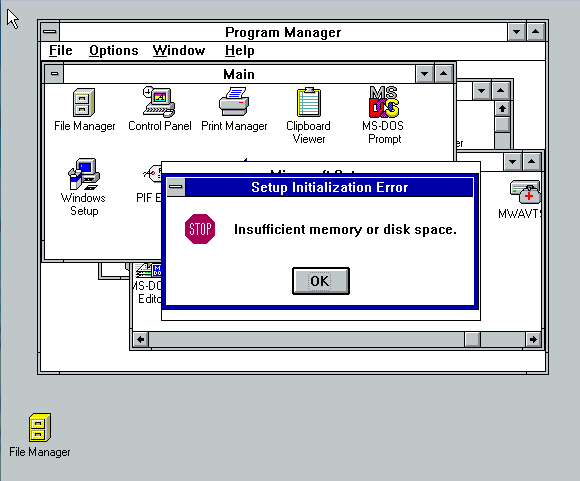Screen dimensions: 580x481
Task: Minimize the Program Manager window
Action: (517, 32)
